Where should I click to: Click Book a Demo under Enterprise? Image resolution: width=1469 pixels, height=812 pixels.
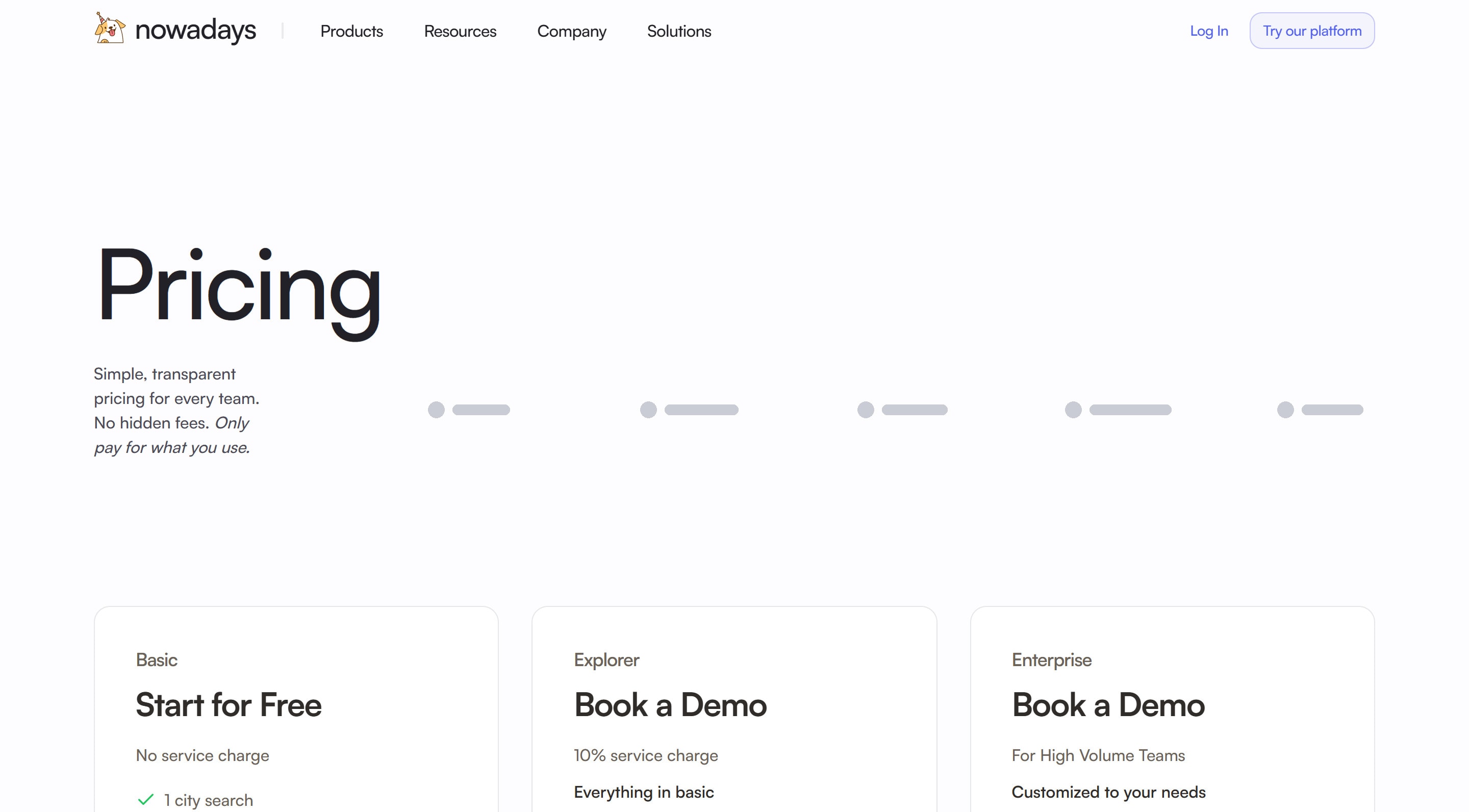coord(1108,705)
